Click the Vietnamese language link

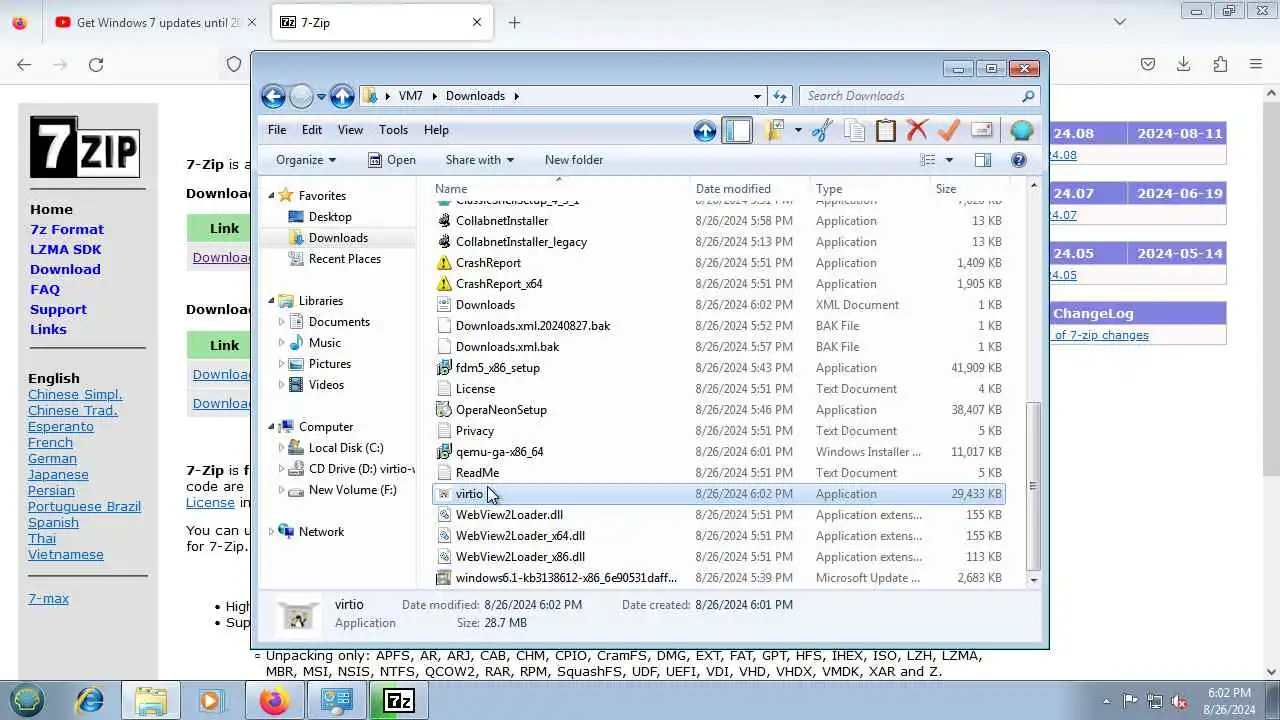66,555
